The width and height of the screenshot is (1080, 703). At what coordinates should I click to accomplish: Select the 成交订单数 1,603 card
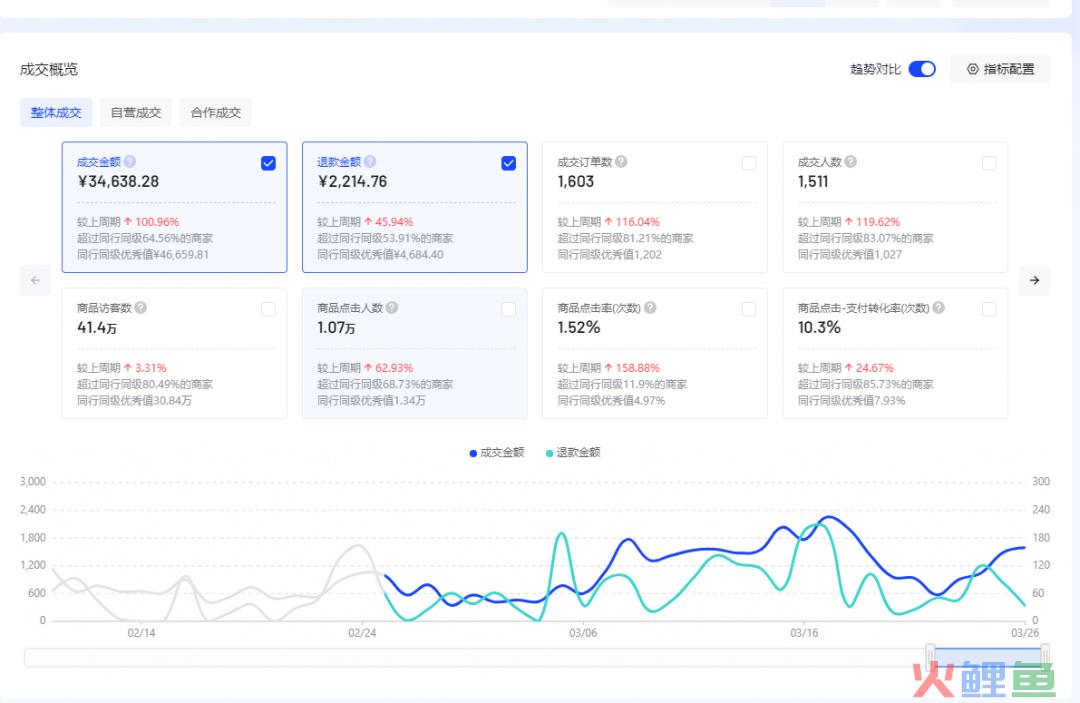click(655, 207)
